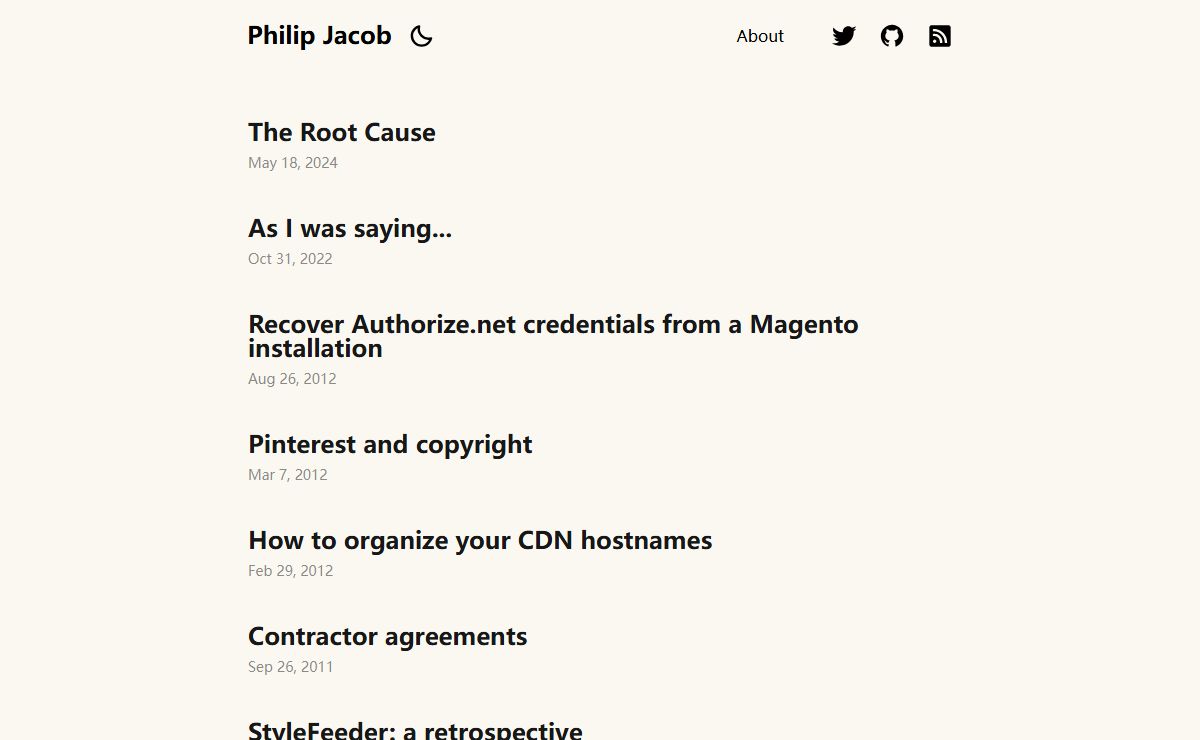Click the Philip Jacob site title

pos(319,36)
